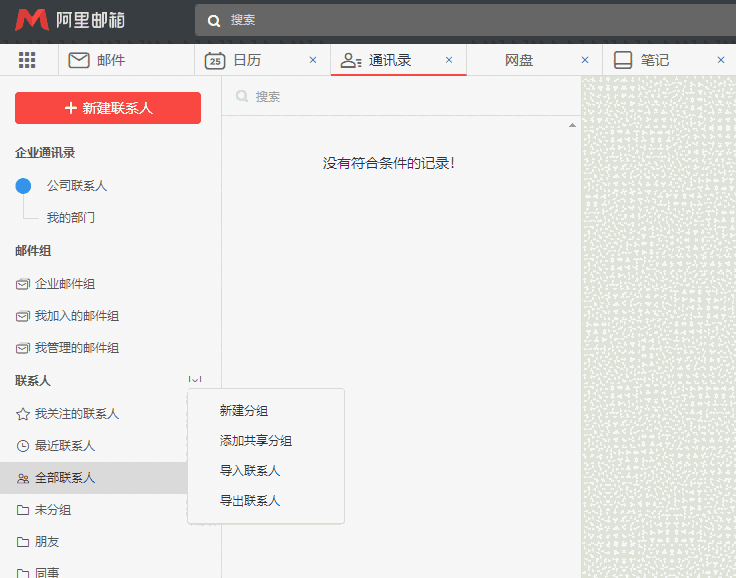Choose 添加共享分组 from the popup menu

click(256, 441)
